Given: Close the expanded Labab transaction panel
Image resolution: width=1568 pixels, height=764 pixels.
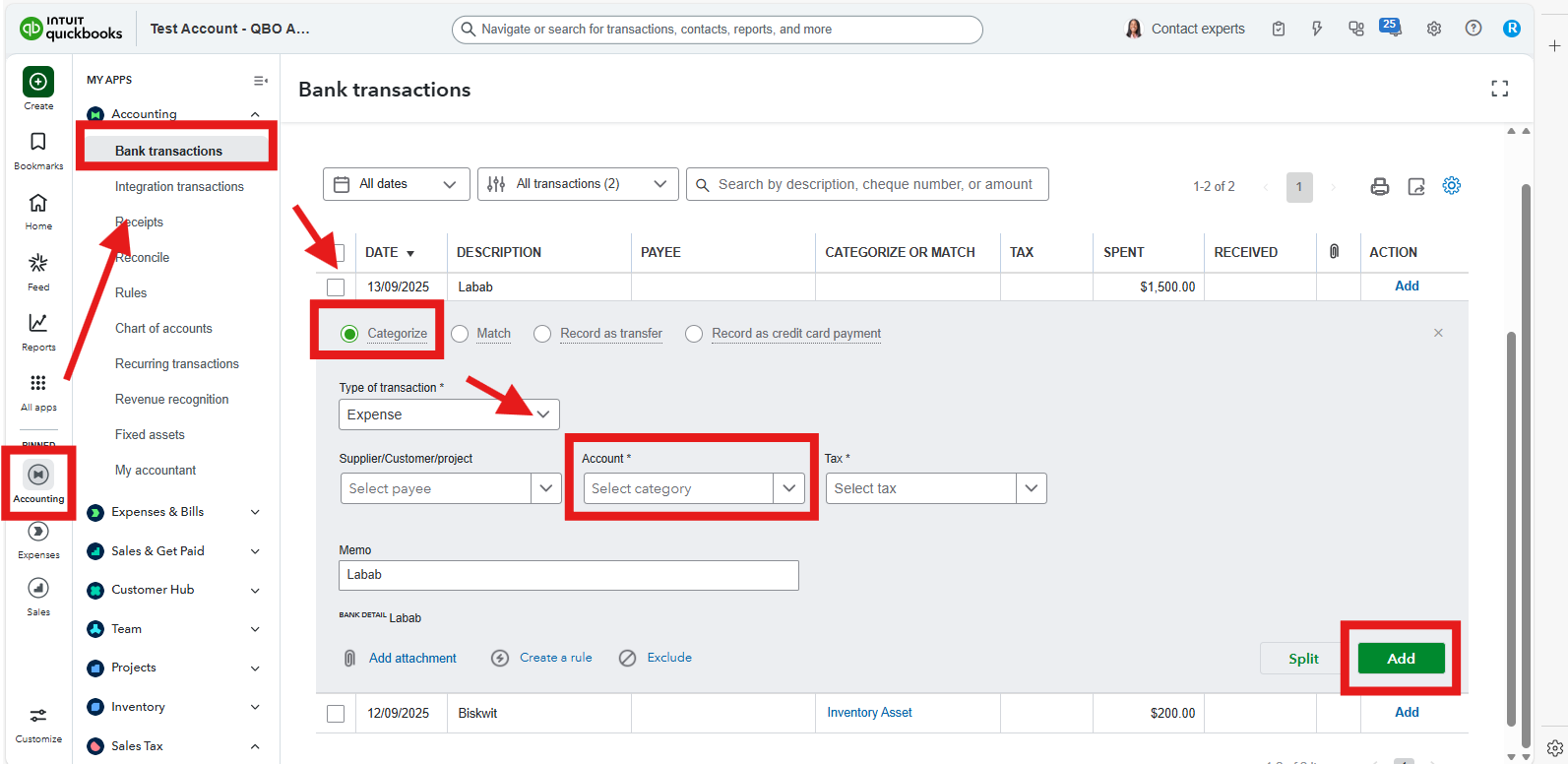Looking at the screenshot, I should click(x=1438, y=333).
